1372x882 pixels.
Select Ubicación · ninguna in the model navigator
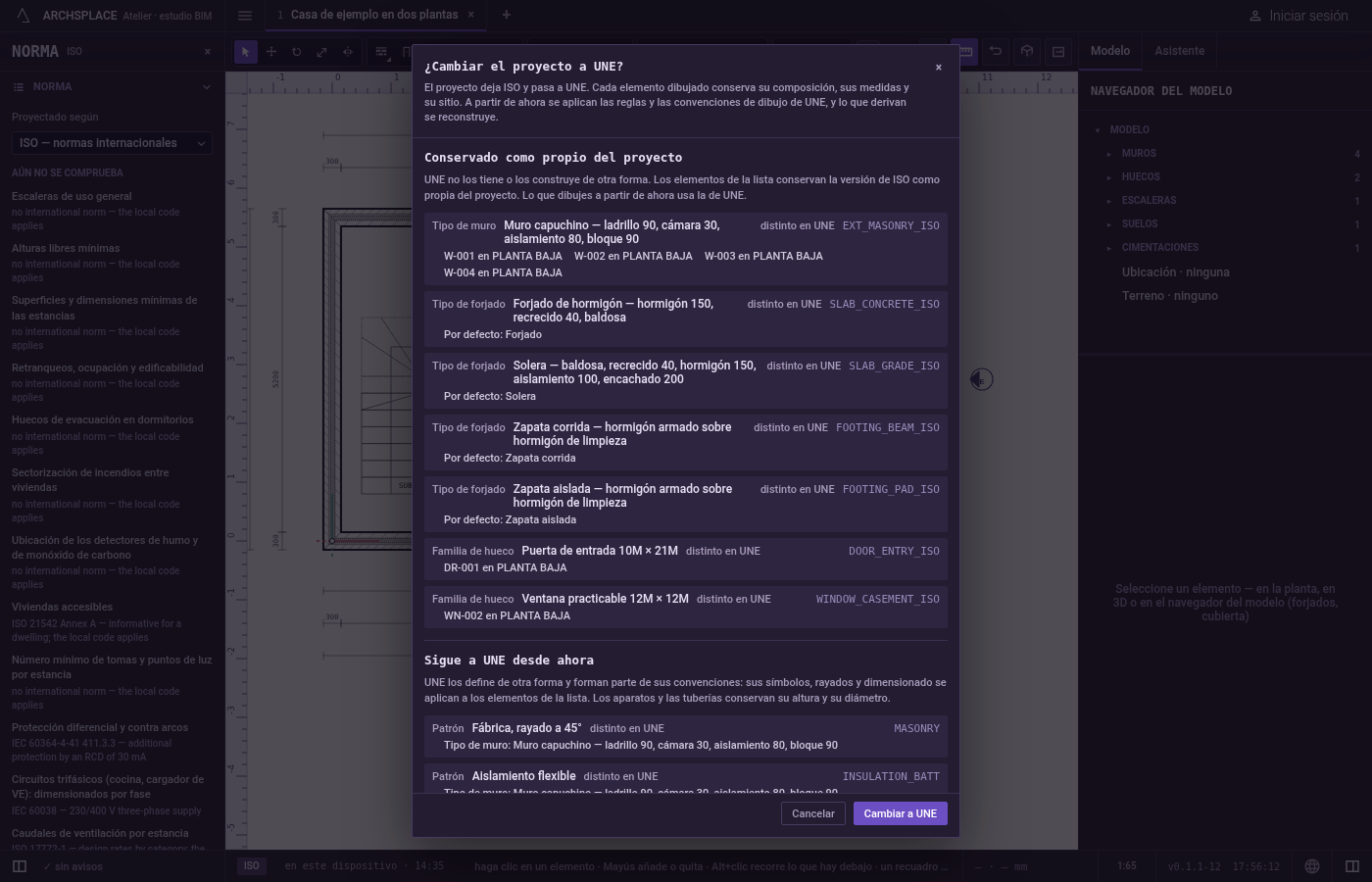click(x=1176, y=272)
